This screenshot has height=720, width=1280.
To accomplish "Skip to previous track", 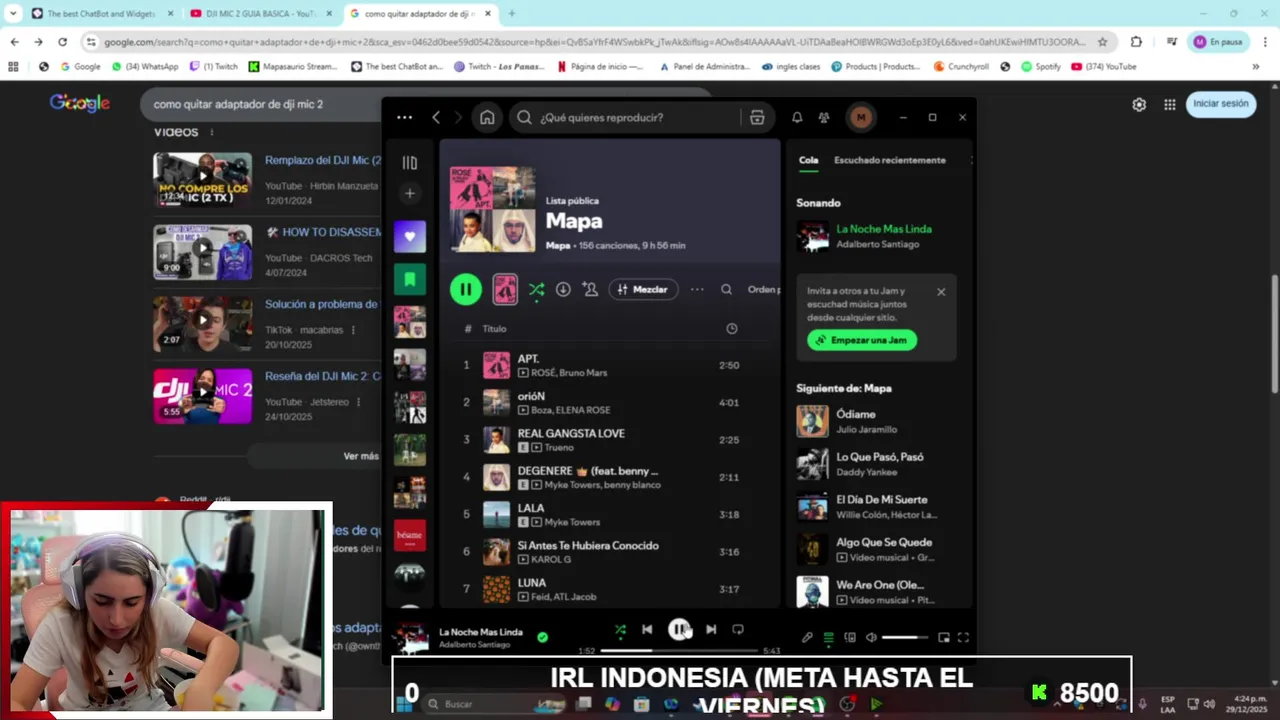I will [647, 629].
